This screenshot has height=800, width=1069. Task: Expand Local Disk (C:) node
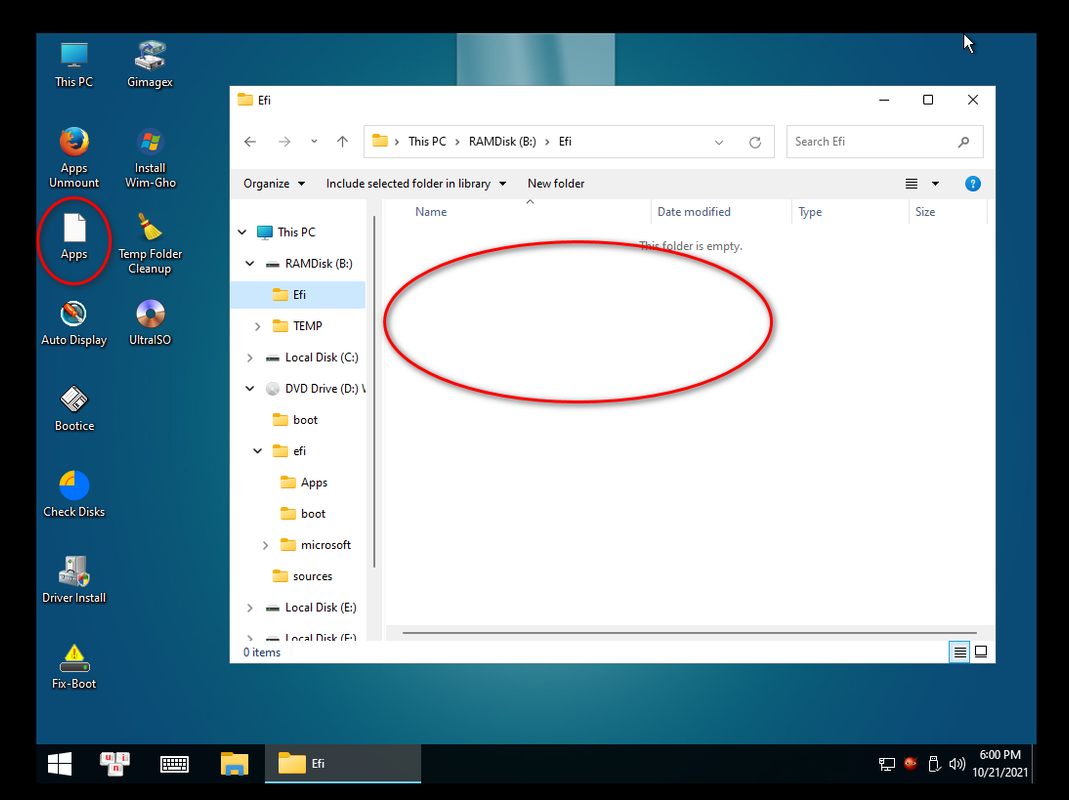pos(250,358)
